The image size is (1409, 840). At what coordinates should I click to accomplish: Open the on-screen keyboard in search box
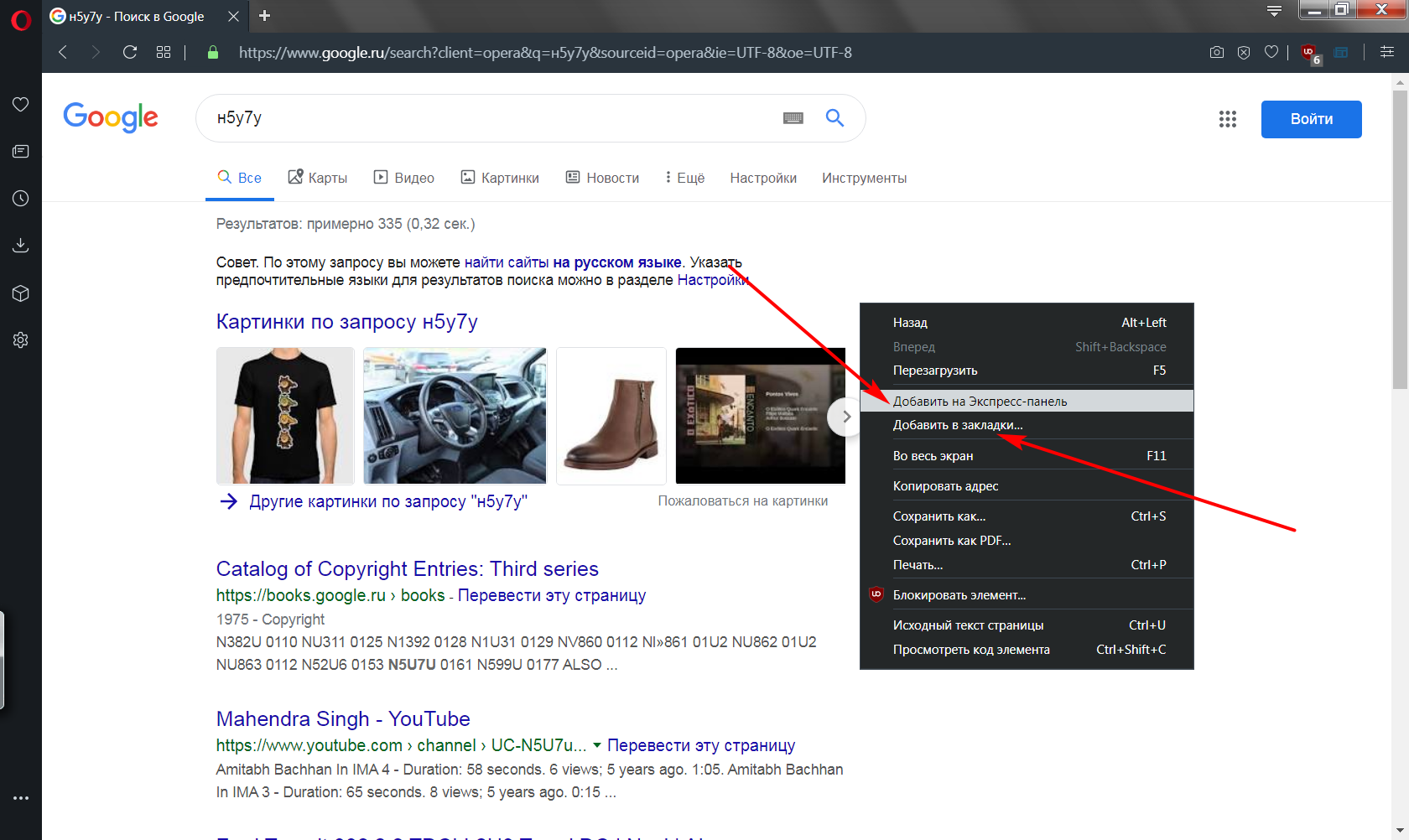(x=793, y=118)
